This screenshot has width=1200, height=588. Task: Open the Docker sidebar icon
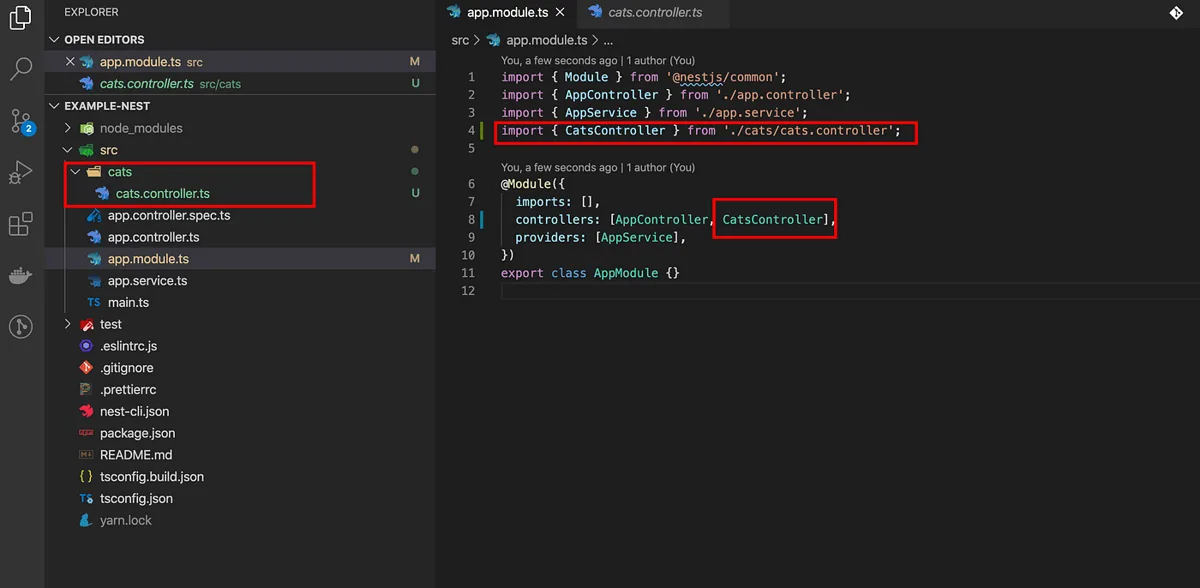21,276
